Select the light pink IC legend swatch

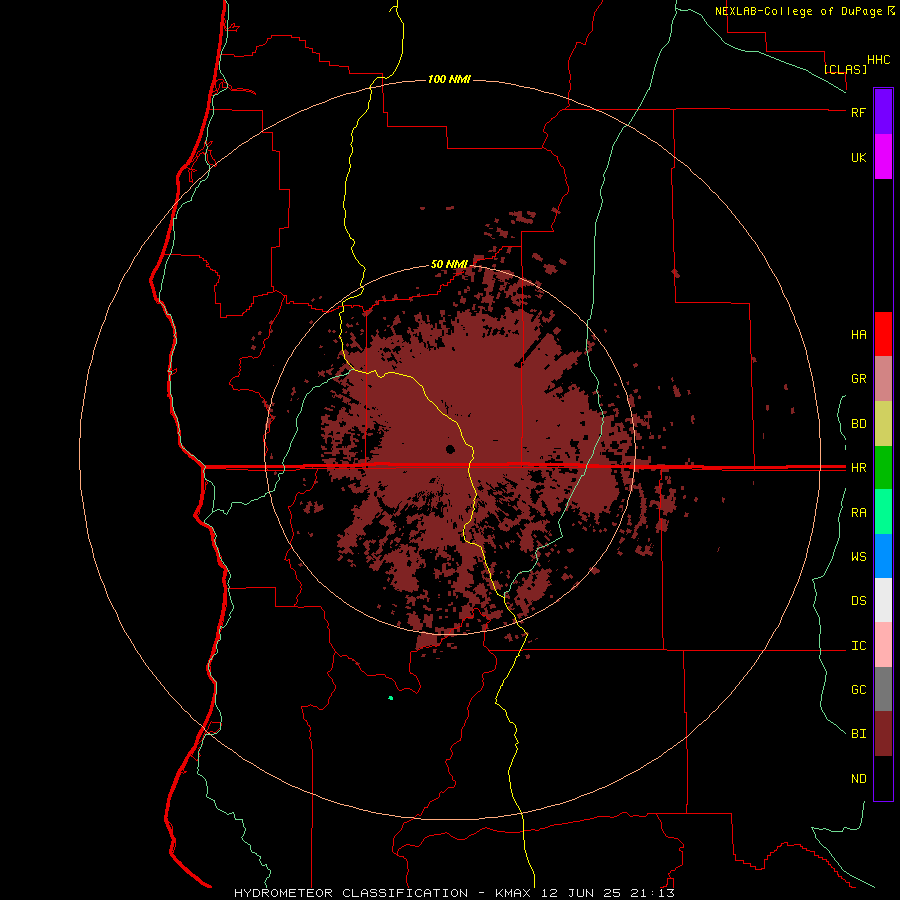(883, 645)
